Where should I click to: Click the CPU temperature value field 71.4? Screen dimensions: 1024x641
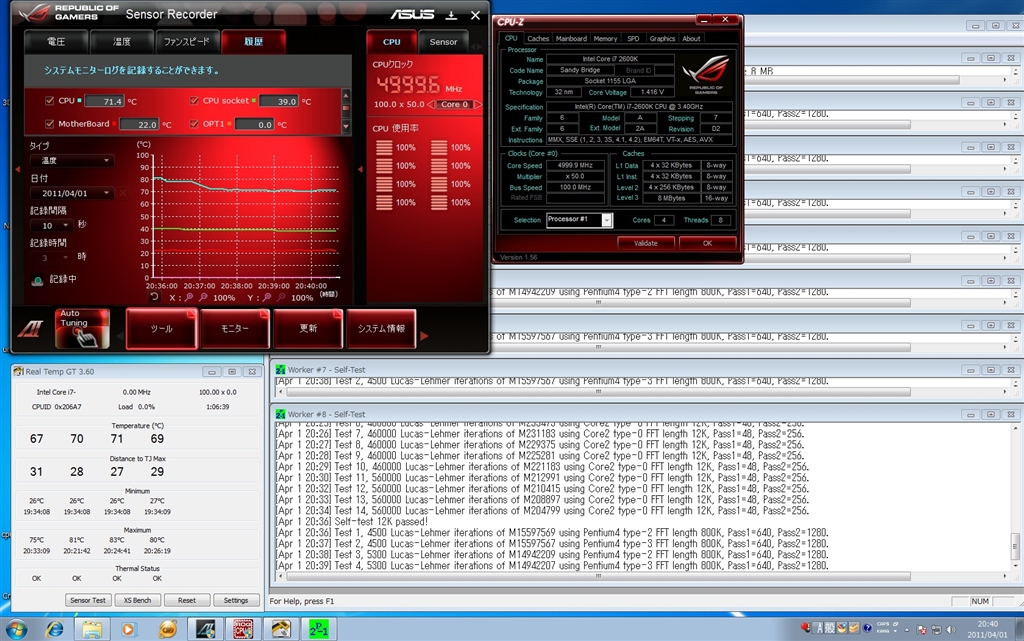[104, 101]
